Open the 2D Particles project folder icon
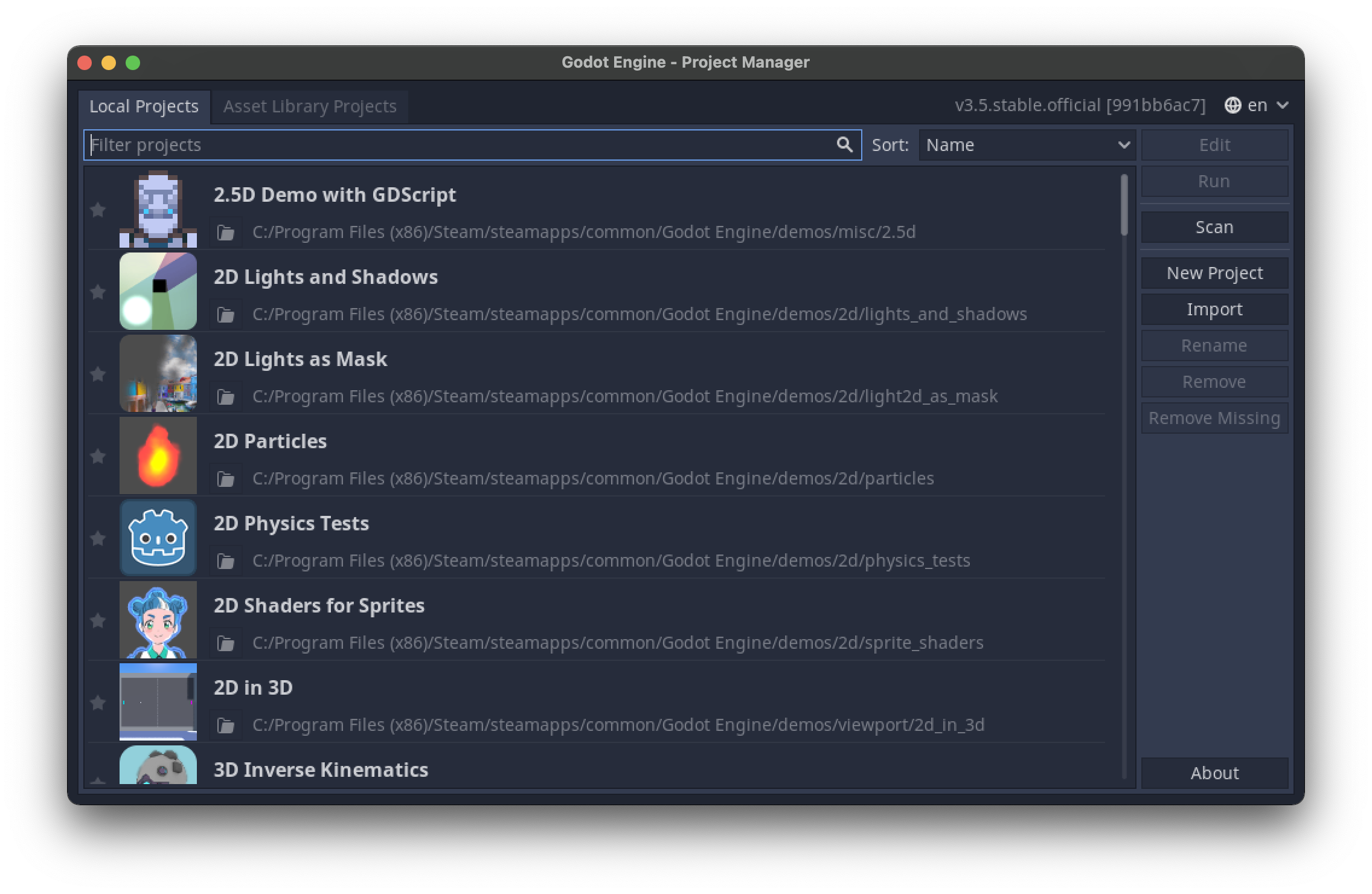 click(x=226, y=478)
